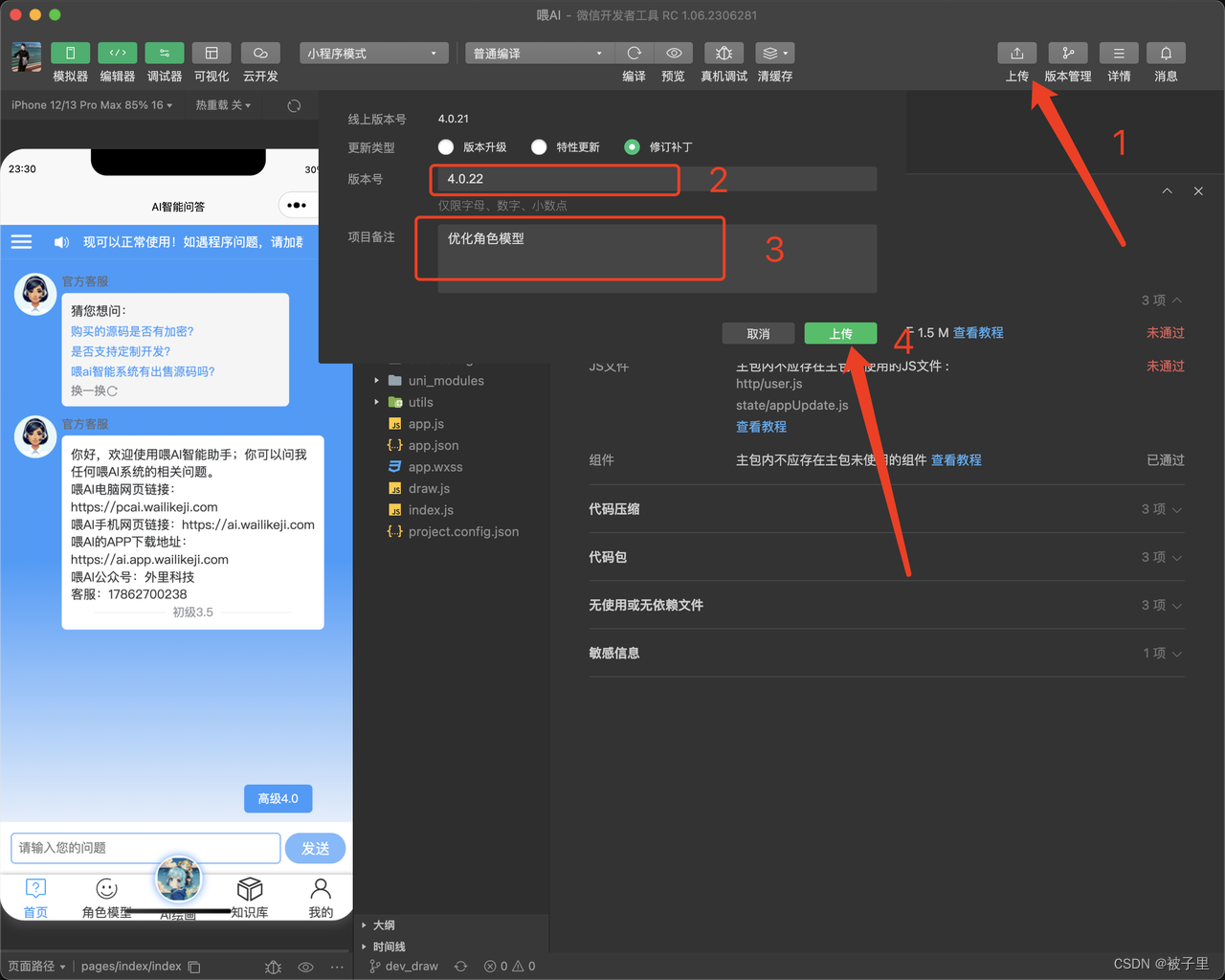Click the bug icon in bottom bar
1225x980 pixels.
pyautogui.click(x=273, y=967)
